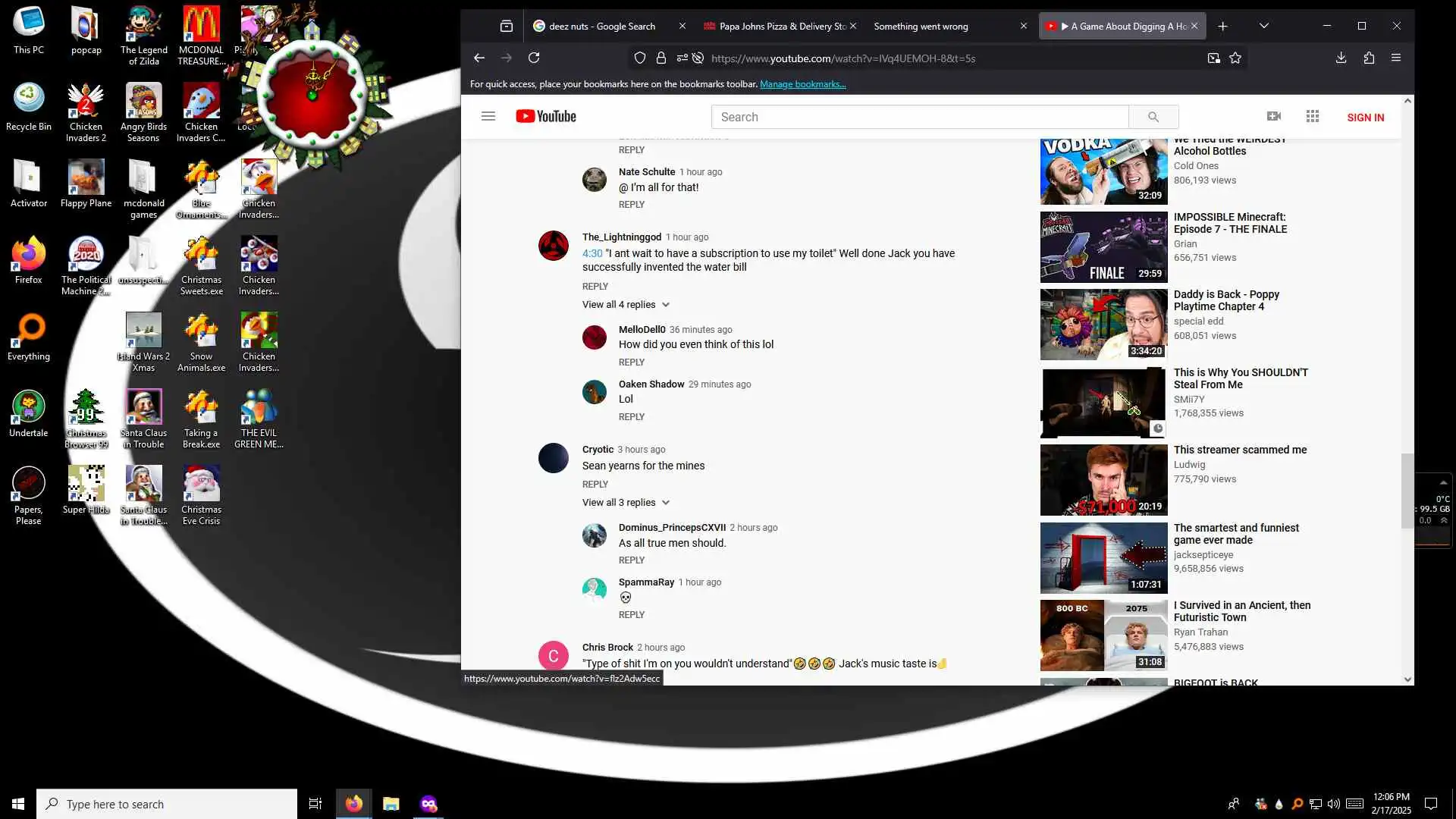Click the YouTube hamburger guide menu icon
The height and width of the screenshot is (819, 1456).
point(488,117)
